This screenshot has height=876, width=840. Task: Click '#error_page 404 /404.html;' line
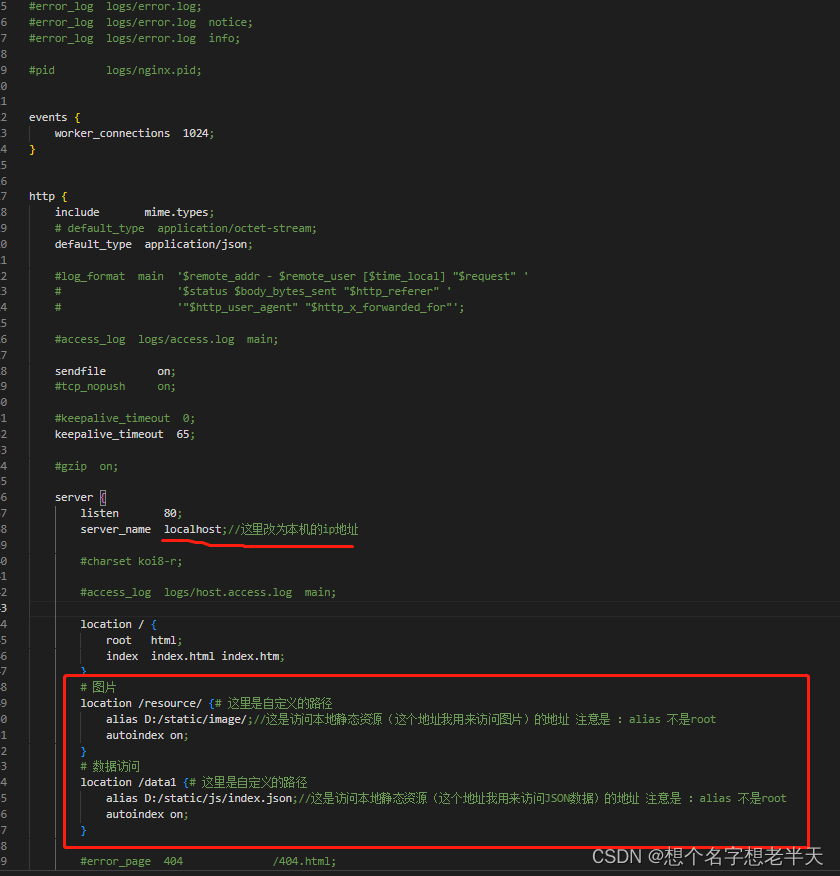pos(208,861)
